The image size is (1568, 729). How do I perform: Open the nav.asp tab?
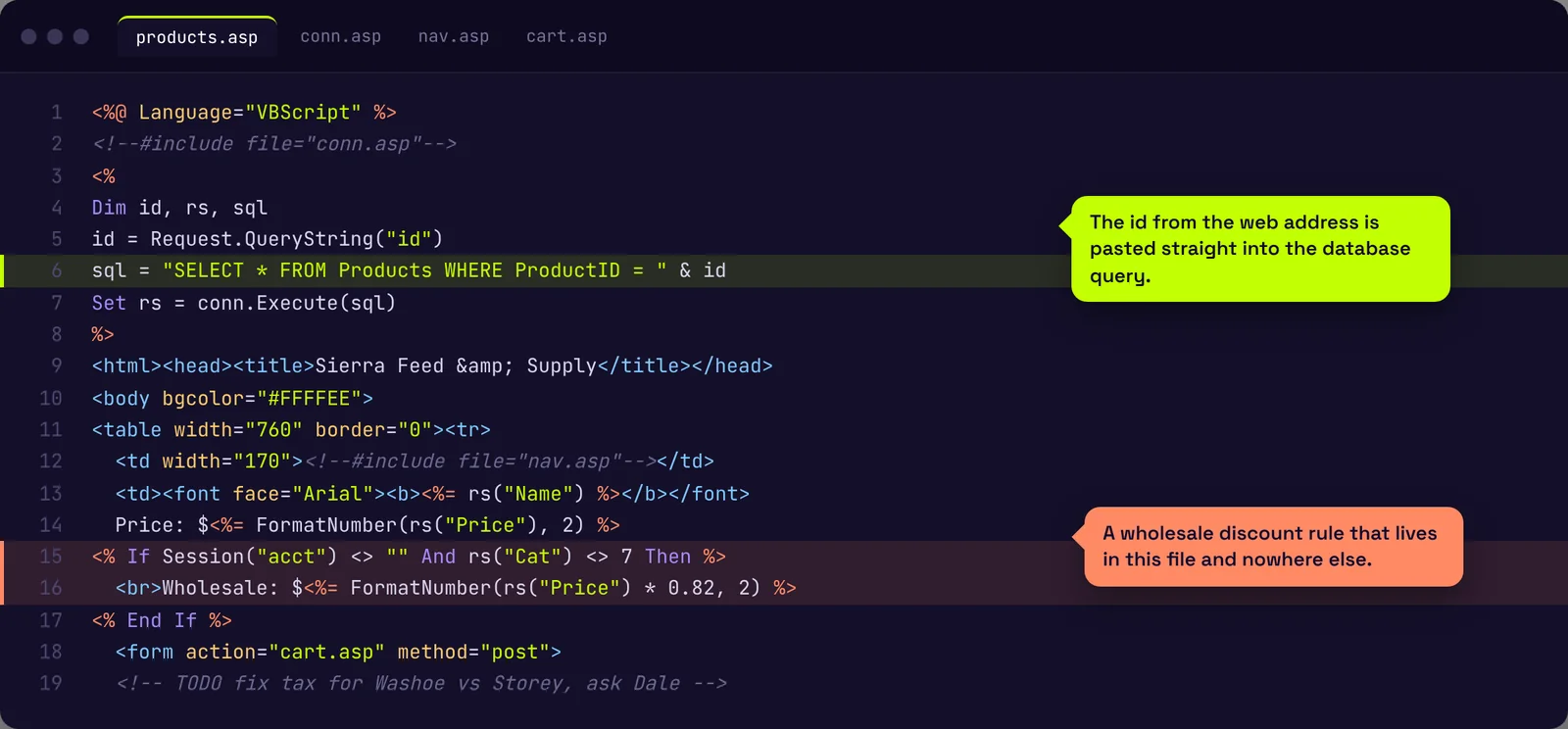click(453, 36)
